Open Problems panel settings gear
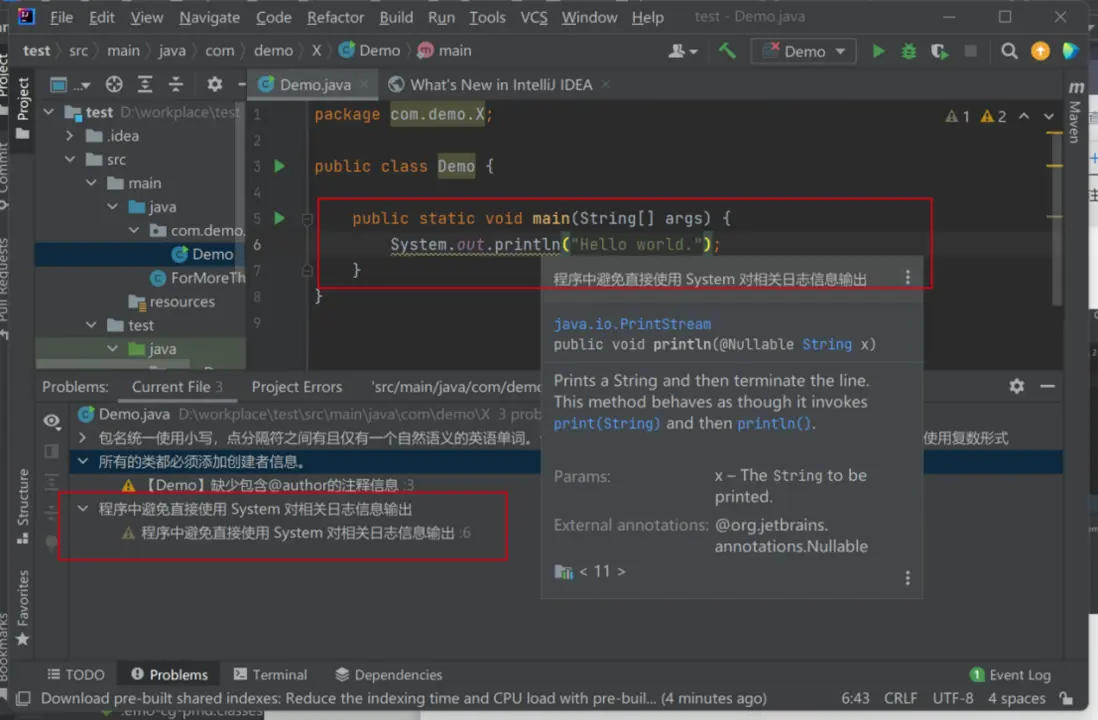1098x720 pixels. pos(1016,387)
